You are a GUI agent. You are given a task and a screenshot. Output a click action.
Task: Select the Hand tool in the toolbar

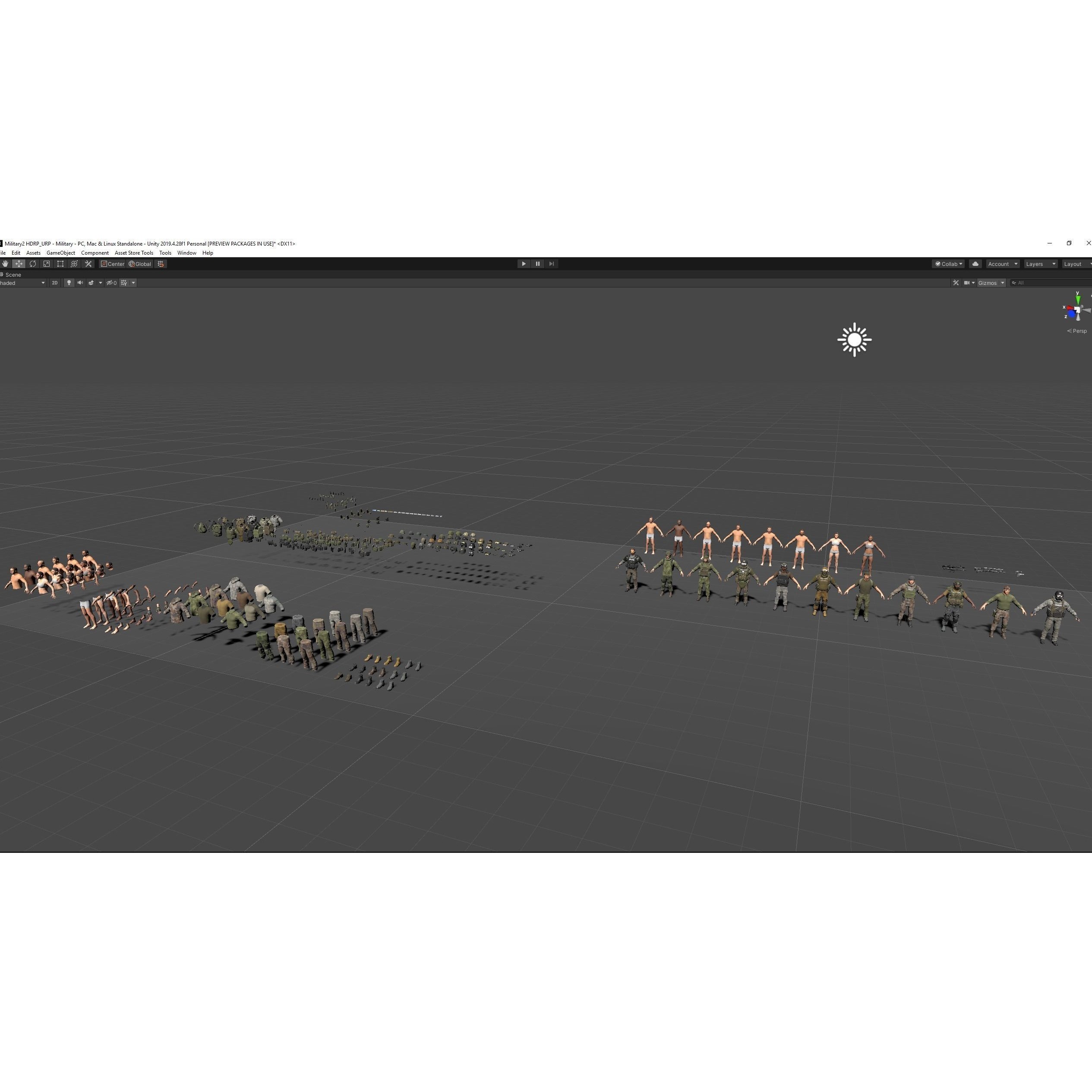[x=5, y=265]
